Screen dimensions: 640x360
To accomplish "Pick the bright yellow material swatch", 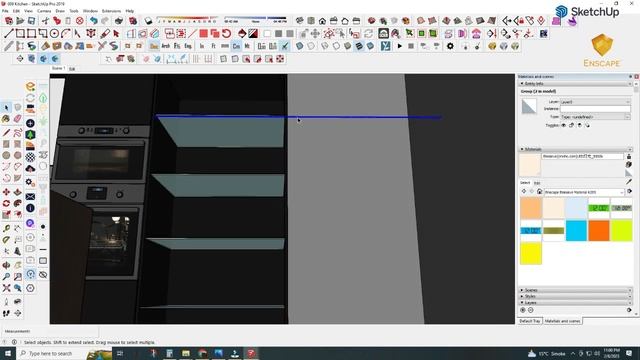I will [x=531, y=253].
